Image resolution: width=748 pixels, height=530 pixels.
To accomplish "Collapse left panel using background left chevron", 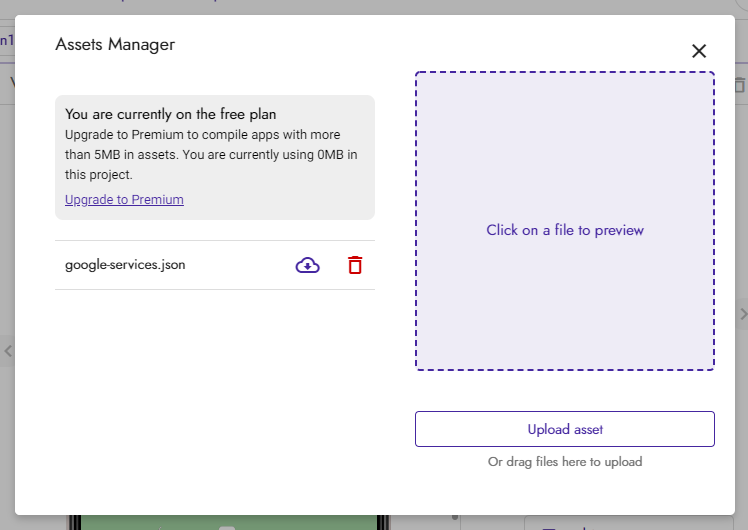I will coord(7,351).
